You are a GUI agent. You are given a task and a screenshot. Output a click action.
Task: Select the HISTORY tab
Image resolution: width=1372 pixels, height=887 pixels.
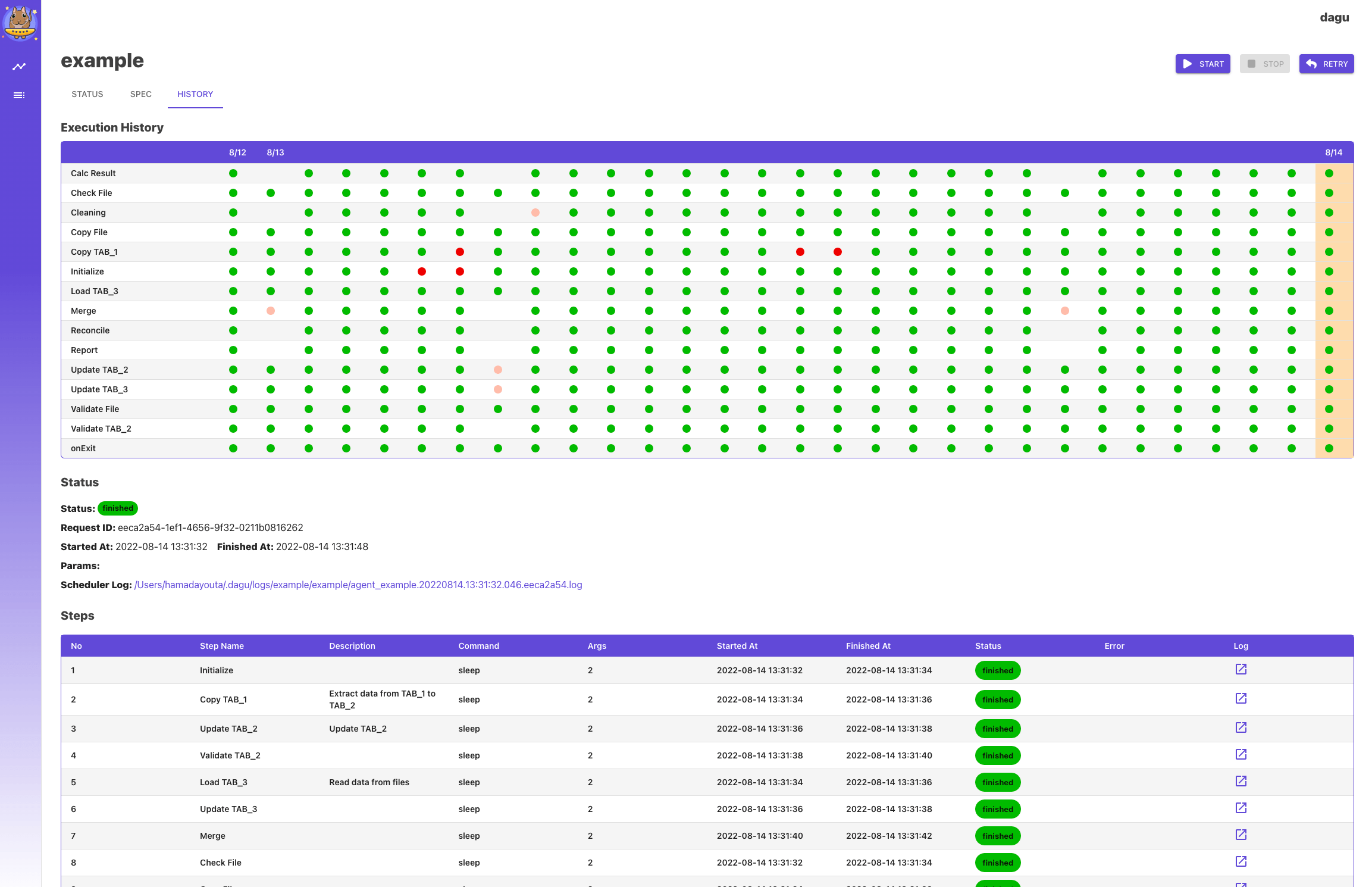[195, 94]
